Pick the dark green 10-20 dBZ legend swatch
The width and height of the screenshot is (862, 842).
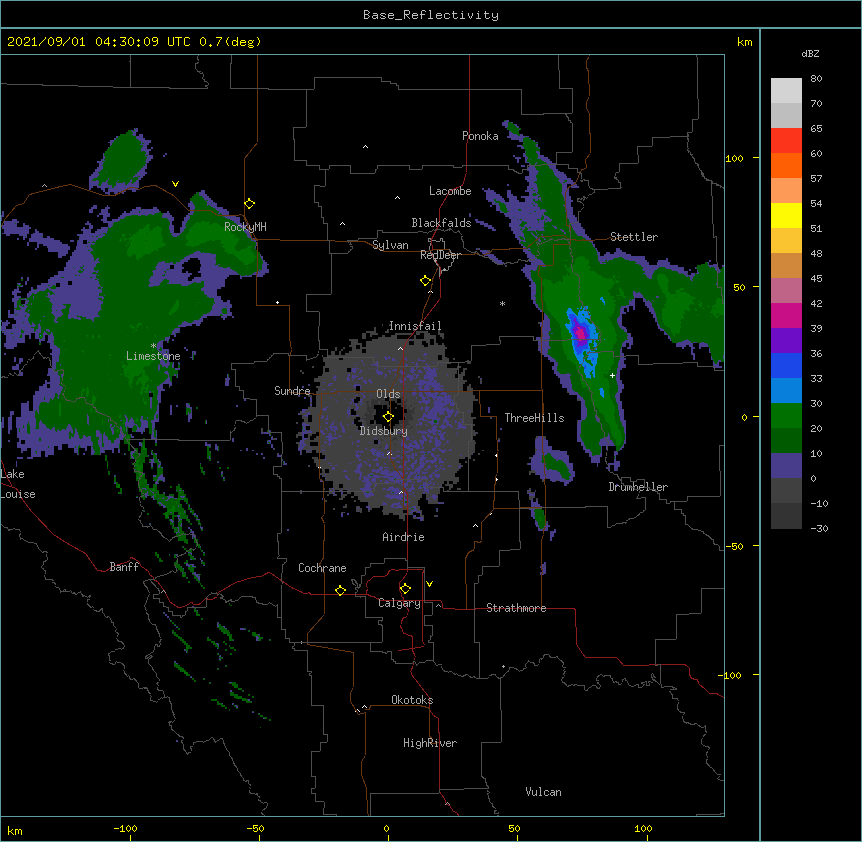click(786, 441)
